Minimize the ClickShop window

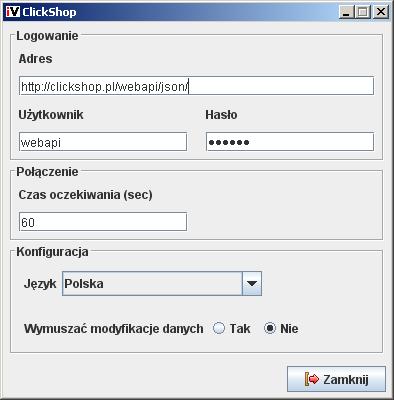[x=346, y=12]
